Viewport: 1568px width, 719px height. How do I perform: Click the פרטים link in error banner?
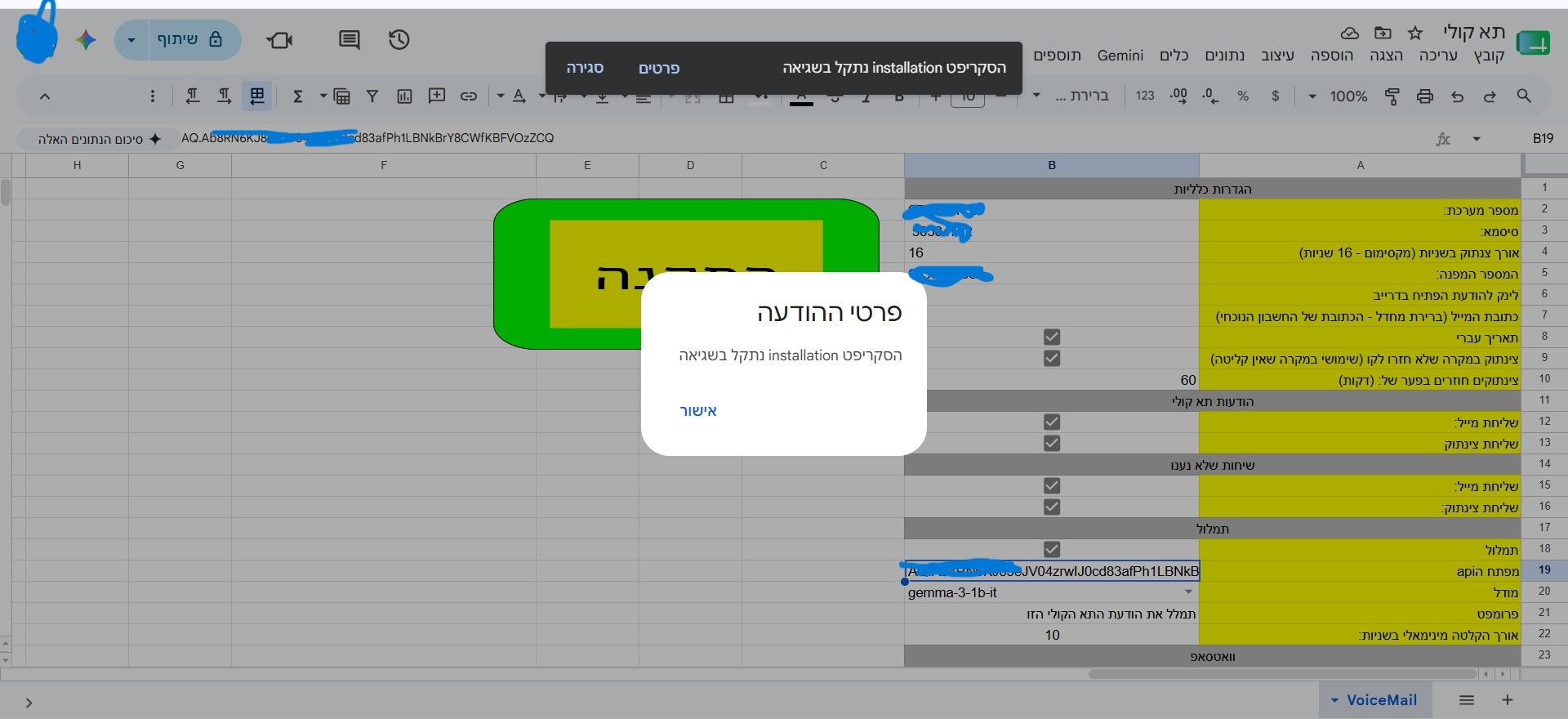click(x=659, y=68)
